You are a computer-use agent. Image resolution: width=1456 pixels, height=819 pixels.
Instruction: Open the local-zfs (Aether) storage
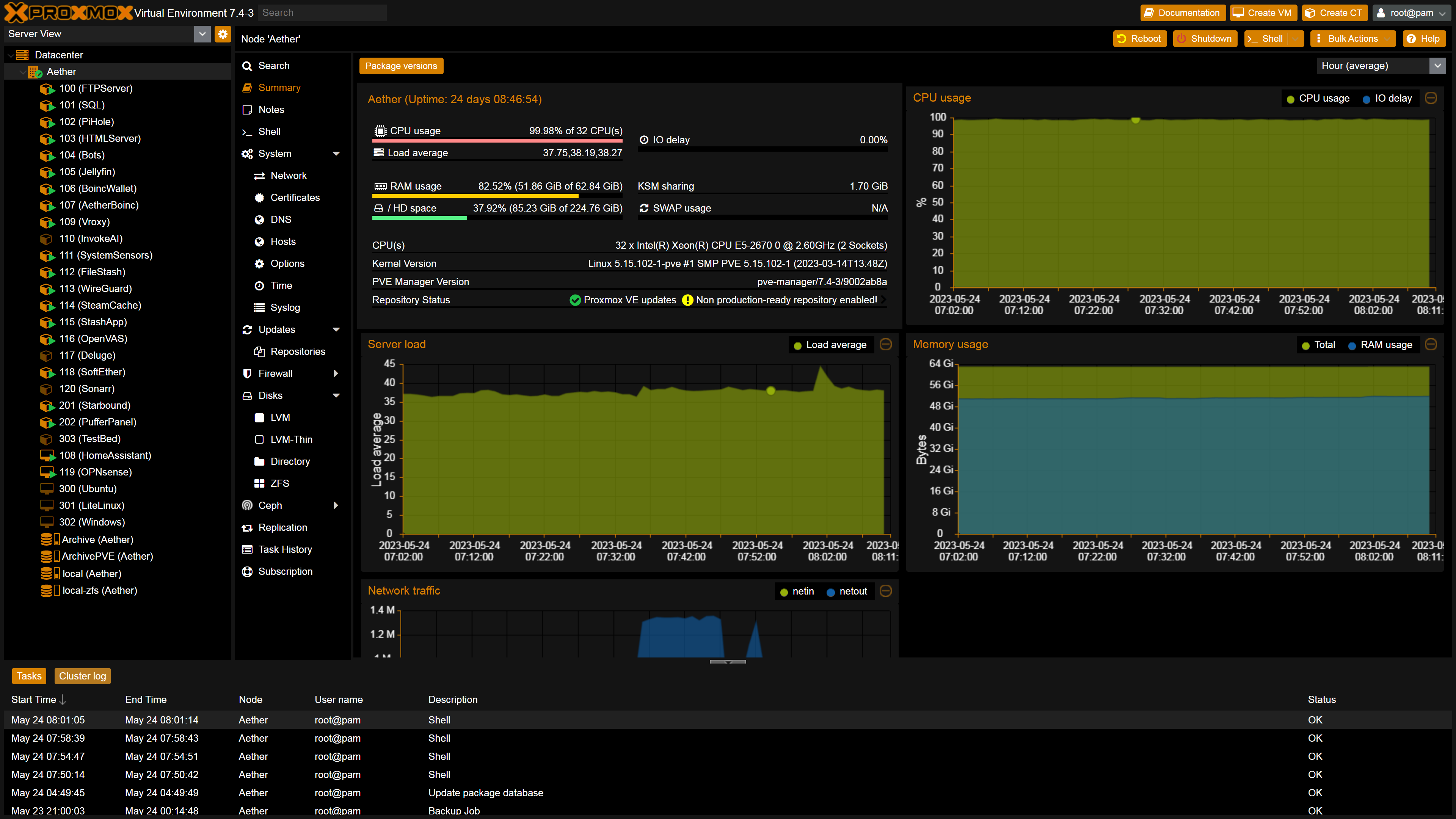(99, 590)
